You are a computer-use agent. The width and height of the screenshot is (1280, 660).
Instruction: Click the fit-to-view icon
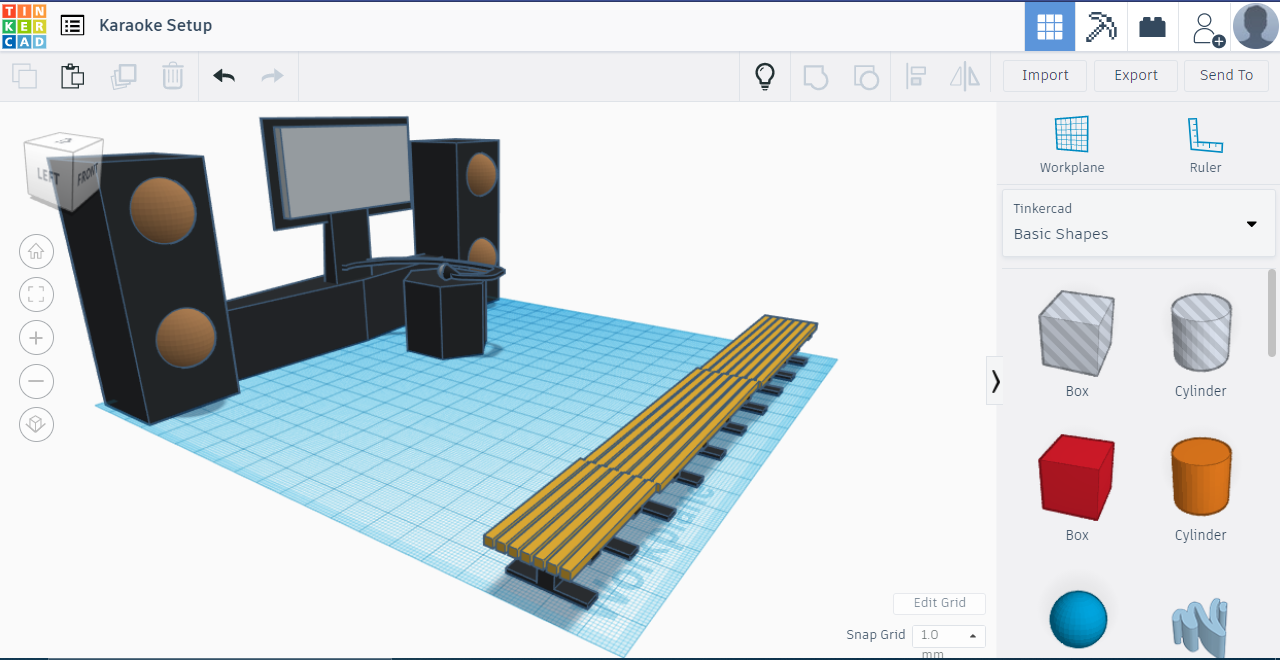[x=36, y=294]
